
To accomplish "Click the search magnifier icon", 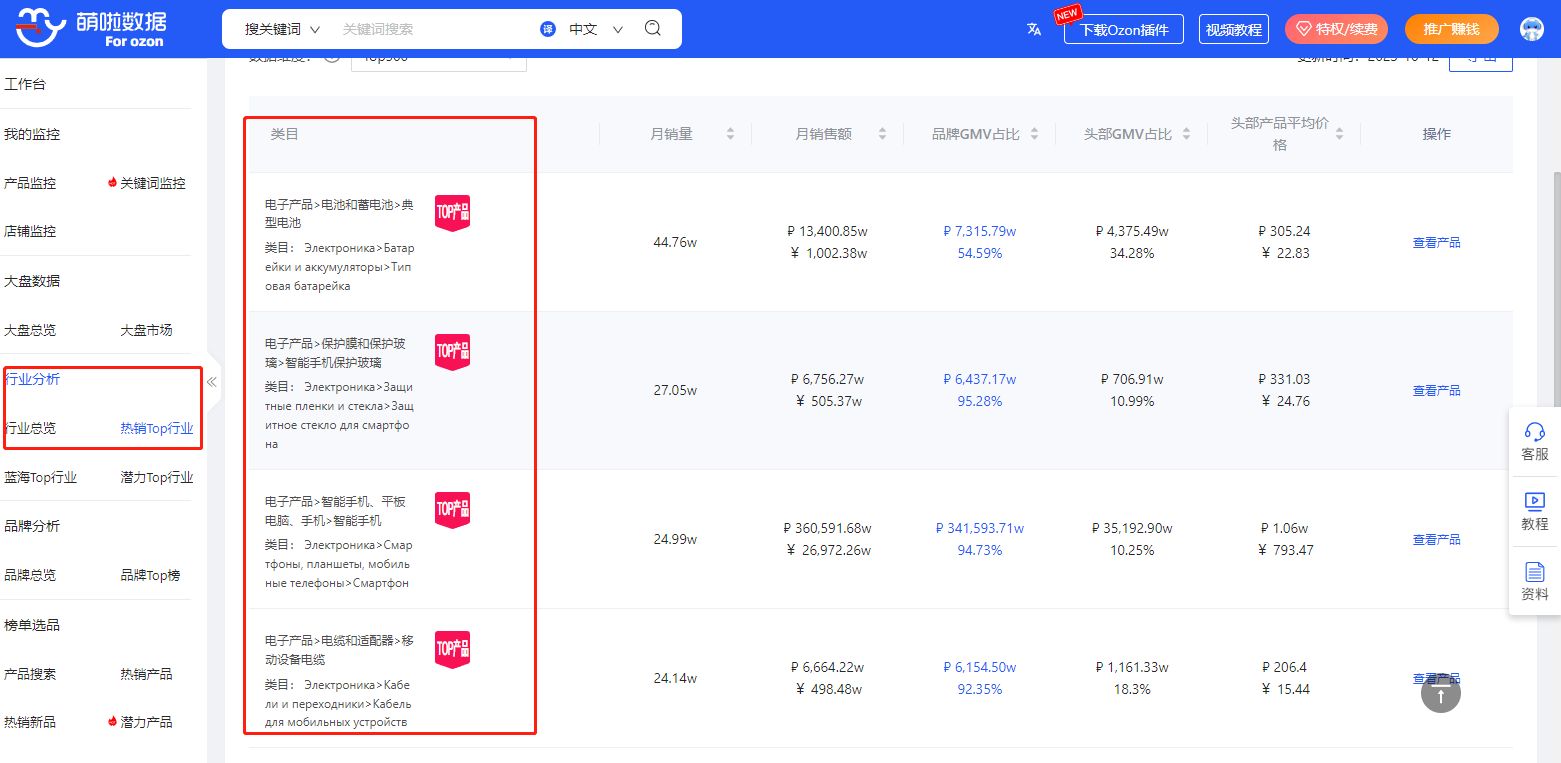I will point(653,29).
